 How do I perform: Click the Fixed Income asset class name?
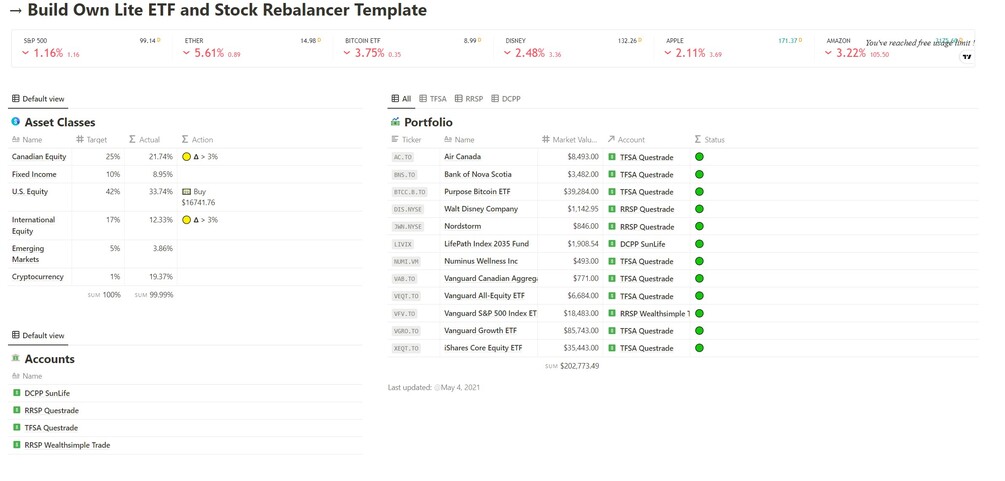coord(34,174)
